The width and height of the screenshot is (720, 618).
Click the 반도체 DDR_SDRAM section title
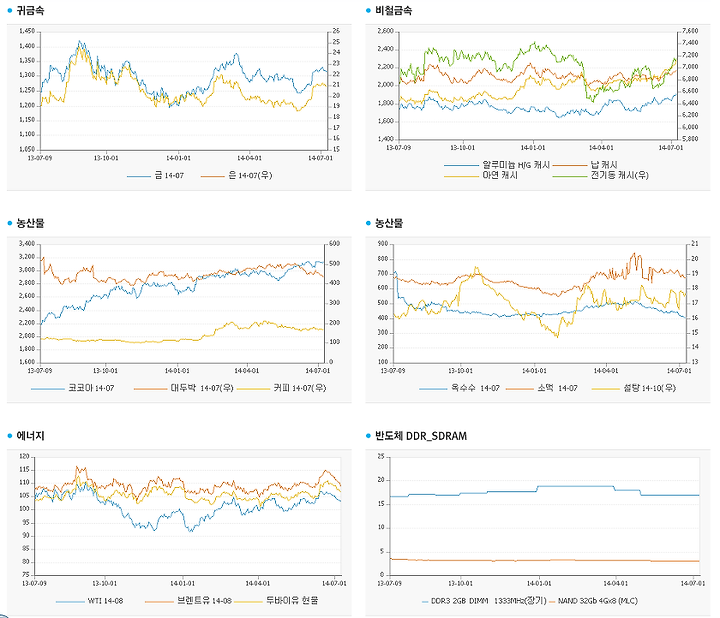421,435
